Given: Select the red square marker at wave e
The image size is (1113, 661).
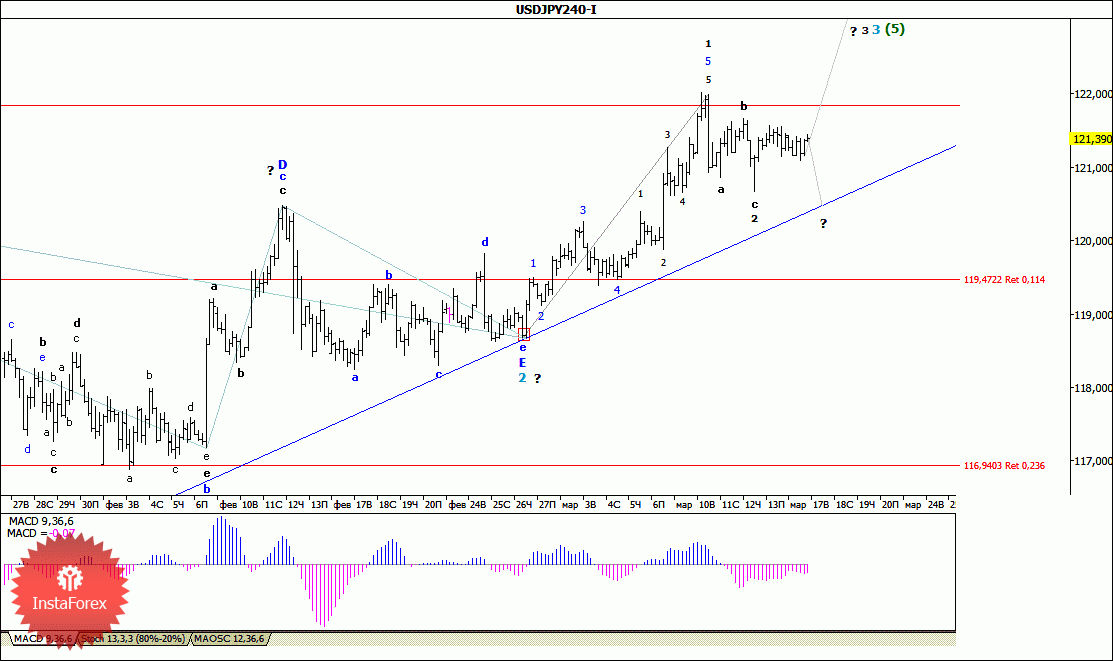Looking at the screenshot, I should click(524, 334).
